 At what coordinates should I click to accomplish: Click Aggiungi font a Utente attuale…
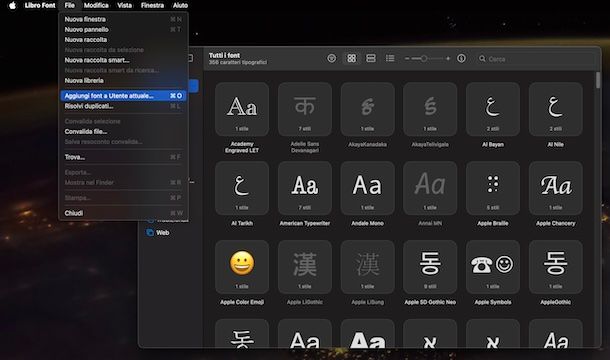click(123, 96)
